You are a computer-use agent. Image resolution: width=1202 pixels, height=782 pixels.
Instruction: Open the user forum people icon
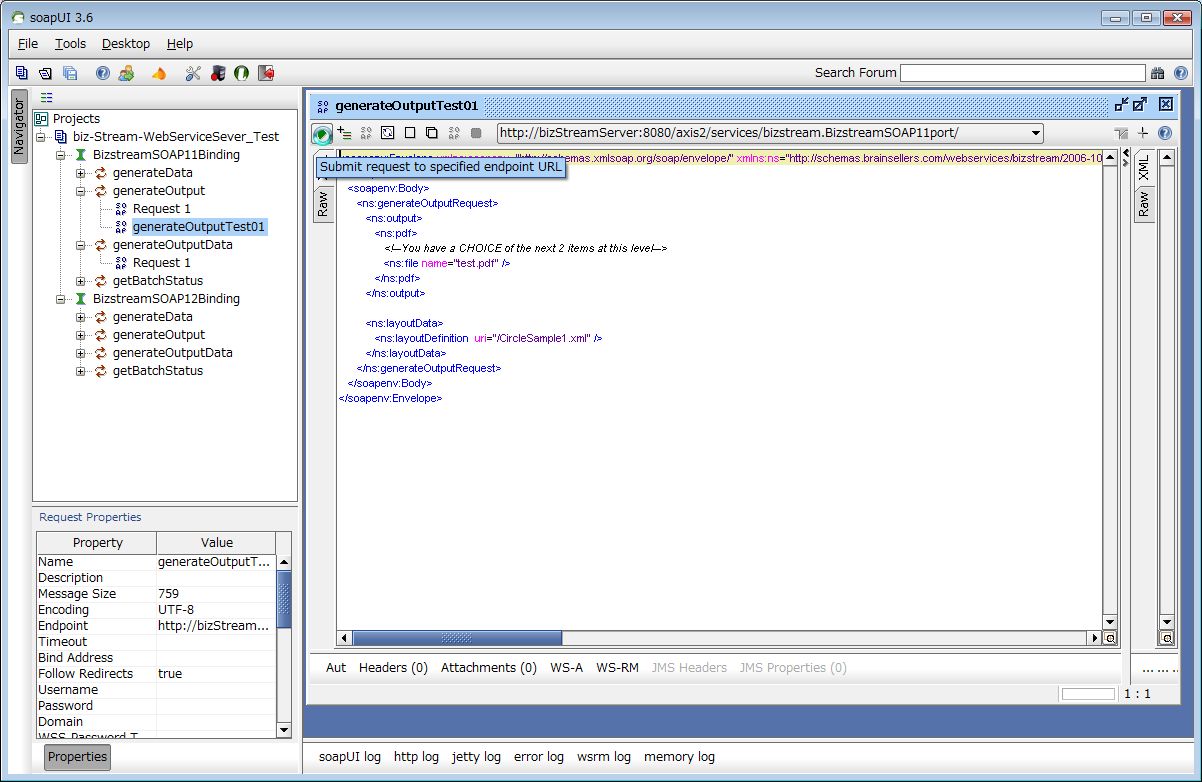[126, 73]
